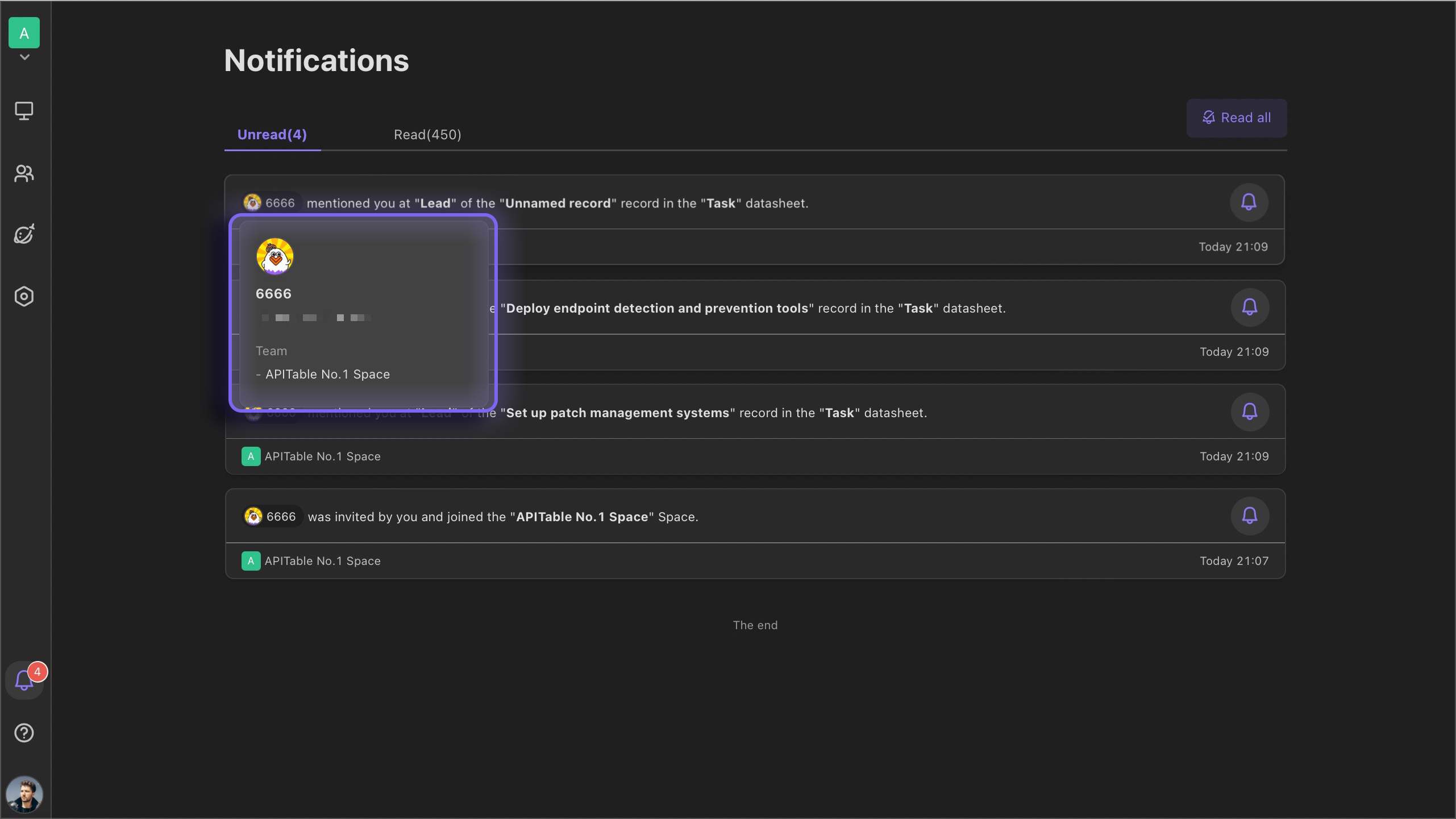Click the dropdown arrow next to workspace A

click(24, 57)
